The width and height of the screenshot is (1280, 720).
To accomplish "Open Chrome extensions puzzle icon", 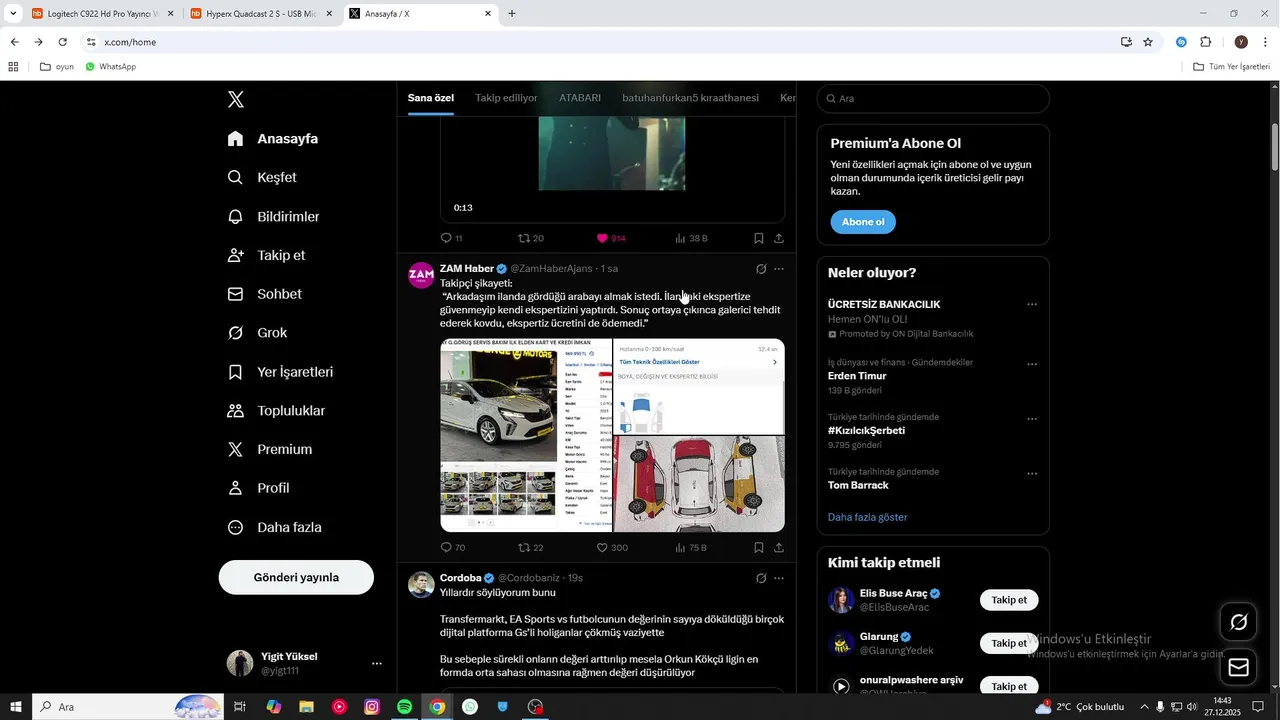I will tap(1206, 42).
